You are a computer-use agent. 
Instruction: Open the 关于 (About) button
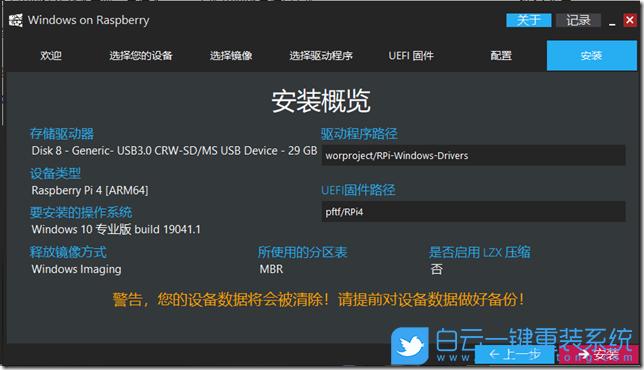click(x=529, y=20)
